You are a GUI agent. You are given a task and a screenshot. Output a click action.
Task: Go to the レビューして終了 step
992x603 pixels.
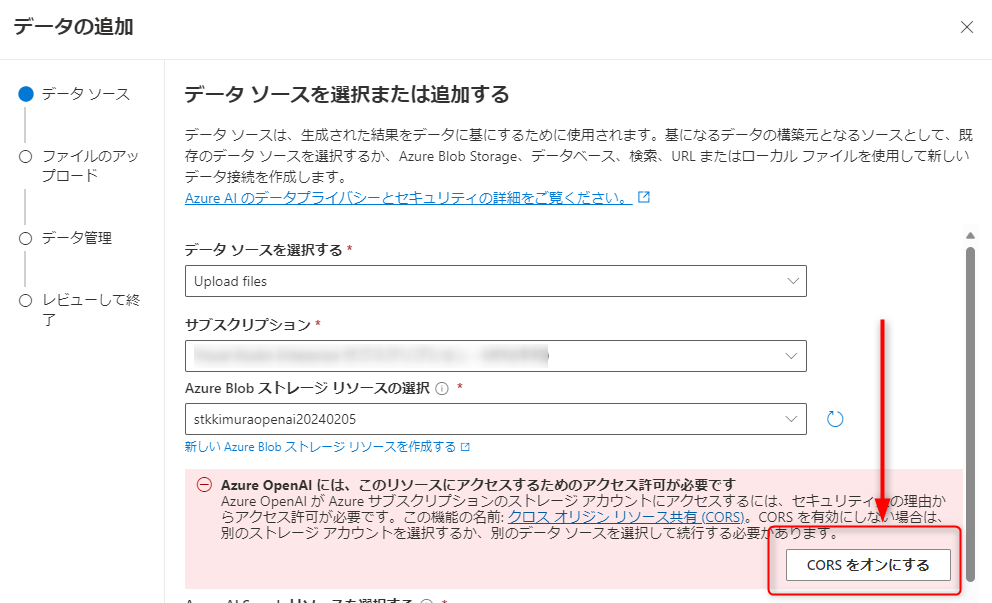(x=80, y=309)
